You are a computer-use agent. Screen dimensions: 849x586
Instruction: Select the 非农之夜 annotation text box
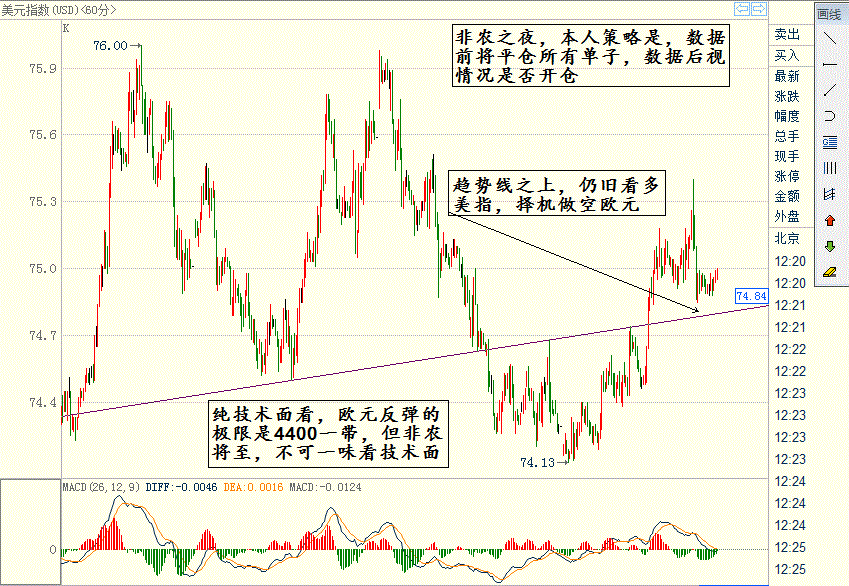[x=591, y=55]
